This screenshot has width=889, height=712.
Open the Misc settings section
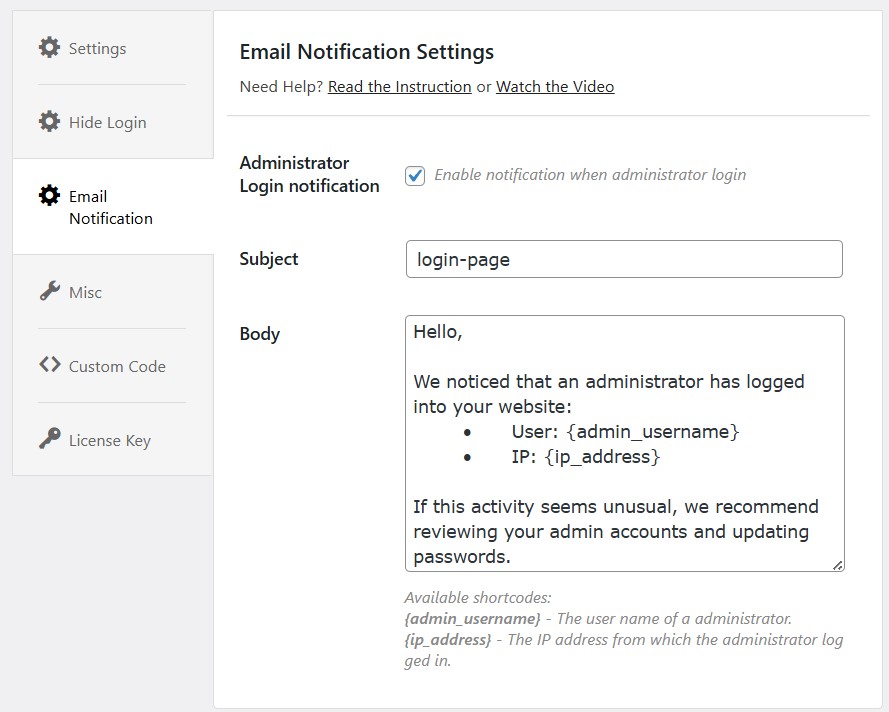click(86, 292)
